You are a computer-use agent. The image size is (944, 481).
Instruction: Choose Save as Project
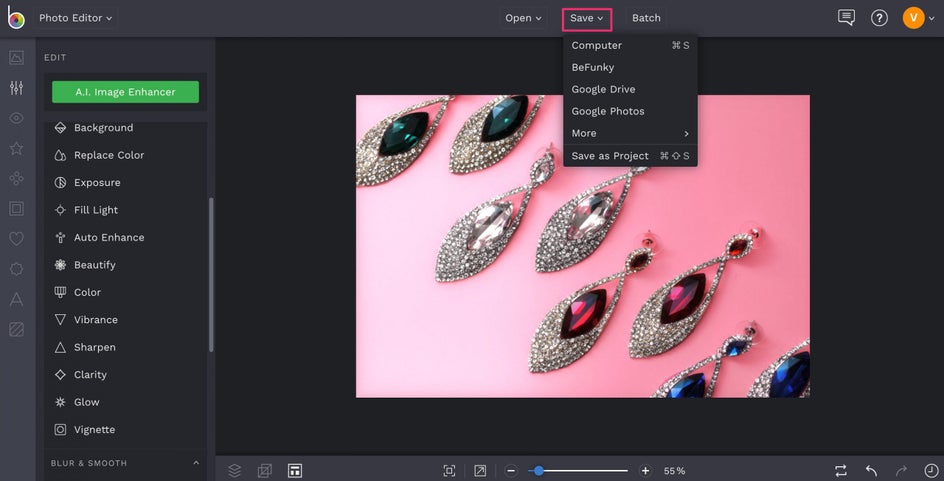click(x=630, y=156)
